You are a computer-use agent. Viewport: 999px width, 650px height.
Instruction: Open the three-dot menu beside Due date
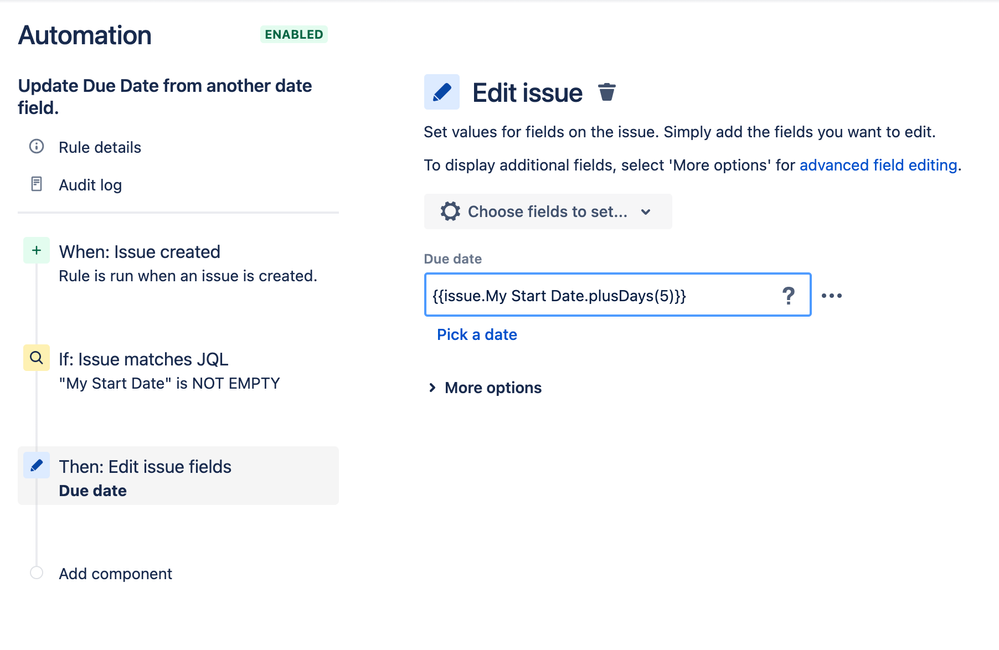pyautogui.click(x=832, y=296)
